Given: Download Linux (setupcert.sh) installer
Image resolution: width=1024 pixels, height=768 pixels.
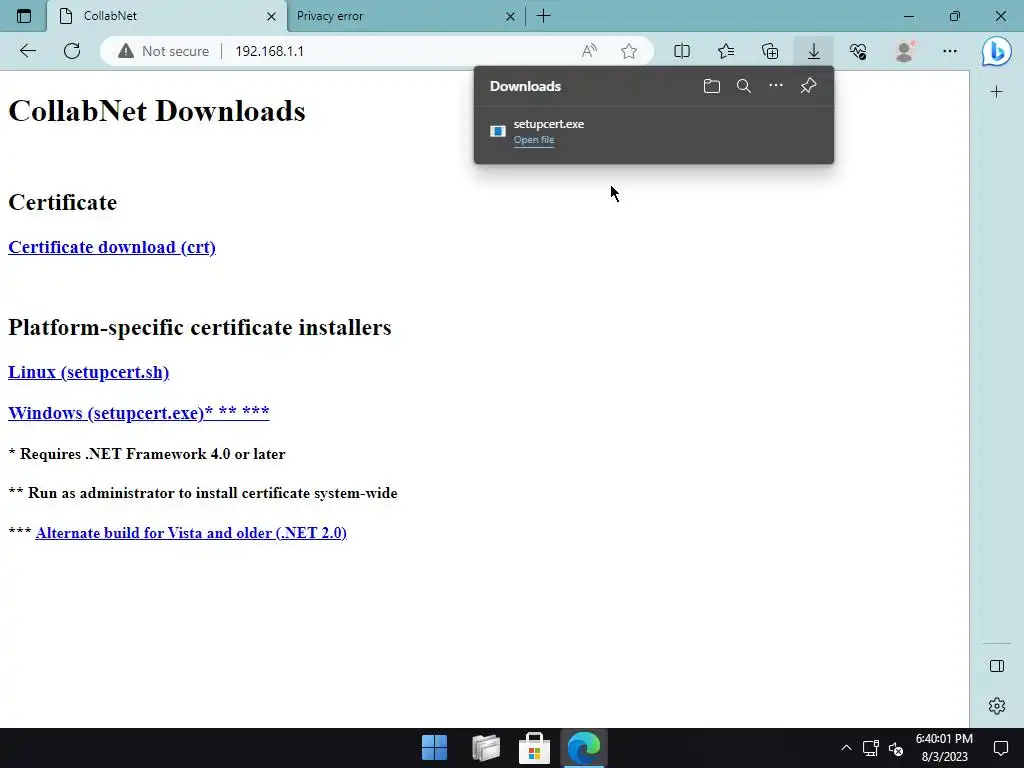Looking at the screenshot, I should click(88, 372).
